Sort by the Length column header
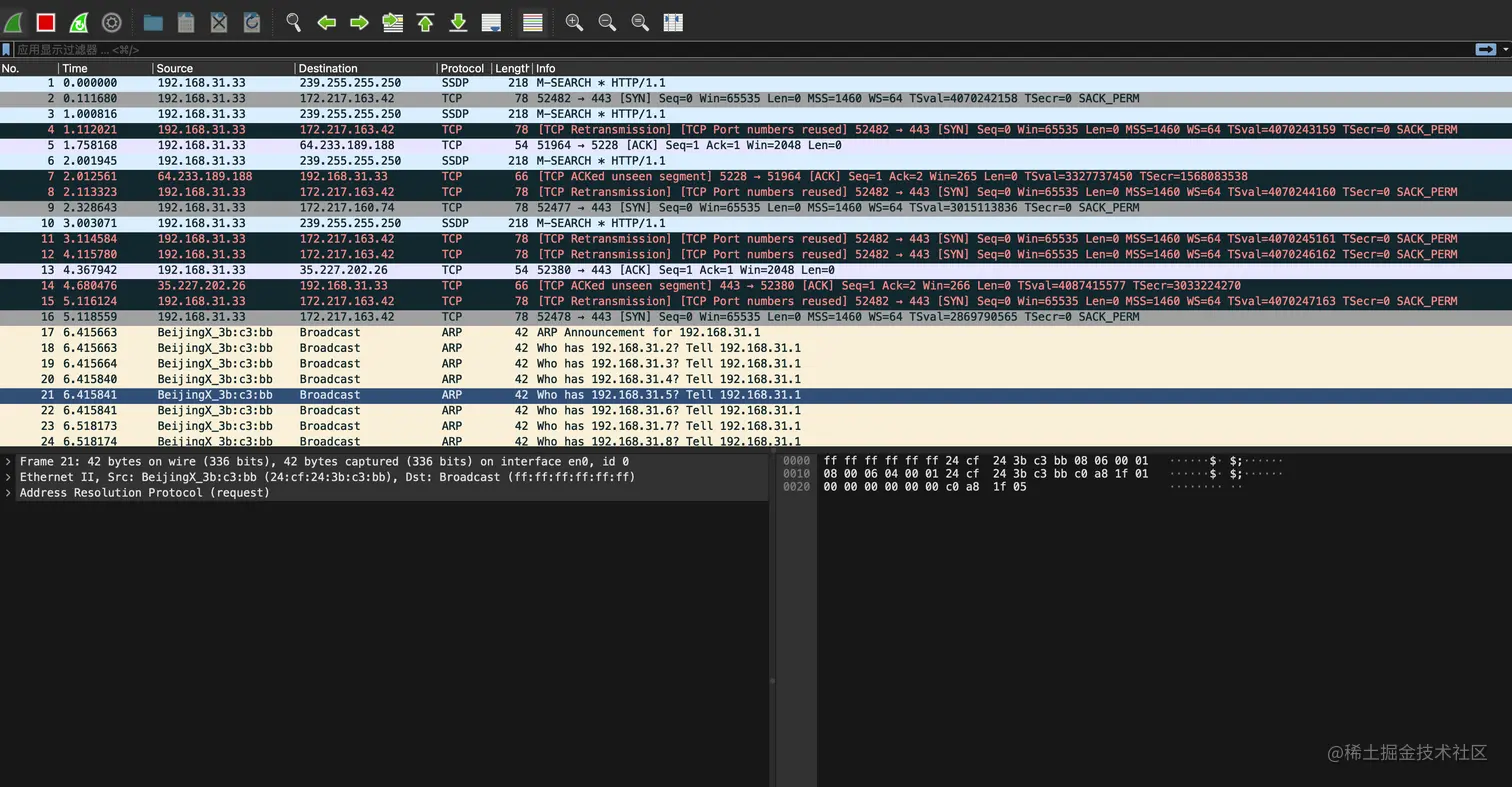Screen dimensions: 1512x787 pyautogui.click(x=512, y=68)
